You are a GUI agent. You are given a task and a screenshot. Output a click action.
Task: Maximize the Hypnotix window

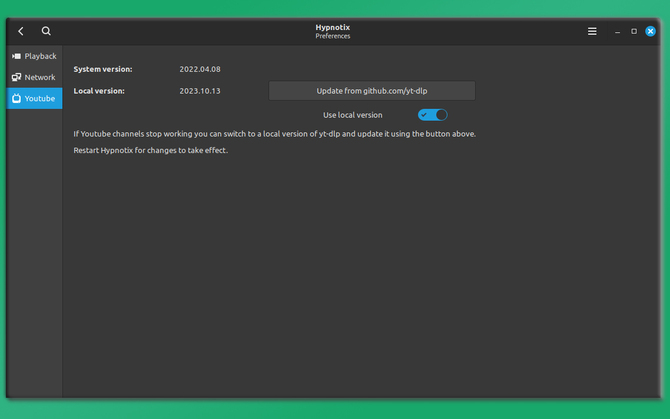click(x=634, y=31)
